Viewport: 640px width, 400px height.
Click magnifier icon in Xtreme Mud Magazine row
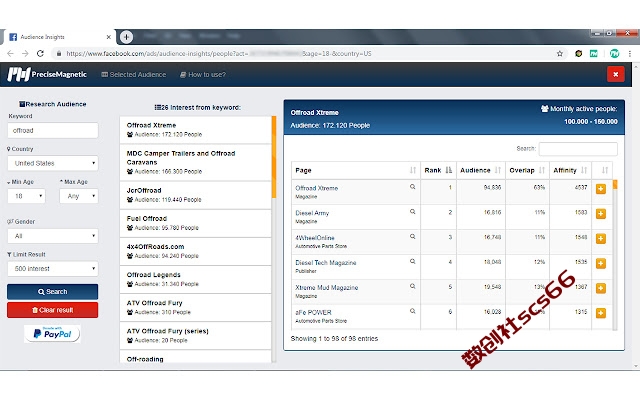click(413, 286)
